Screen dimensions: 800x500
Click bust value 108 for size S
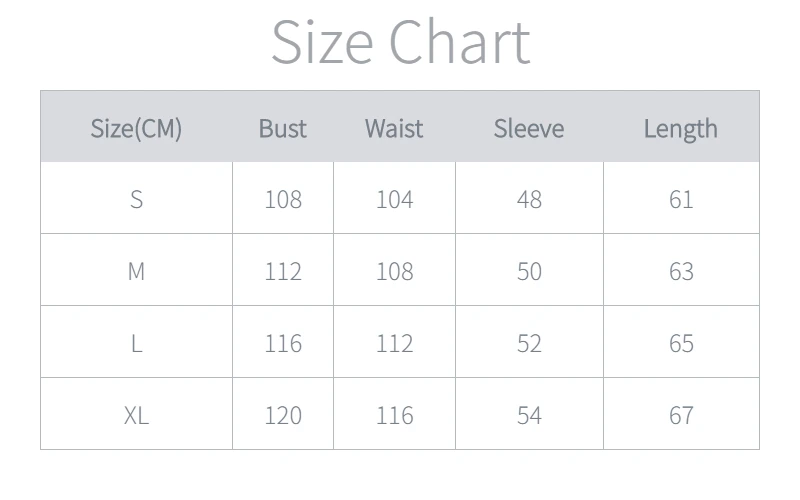pos(283,199)
